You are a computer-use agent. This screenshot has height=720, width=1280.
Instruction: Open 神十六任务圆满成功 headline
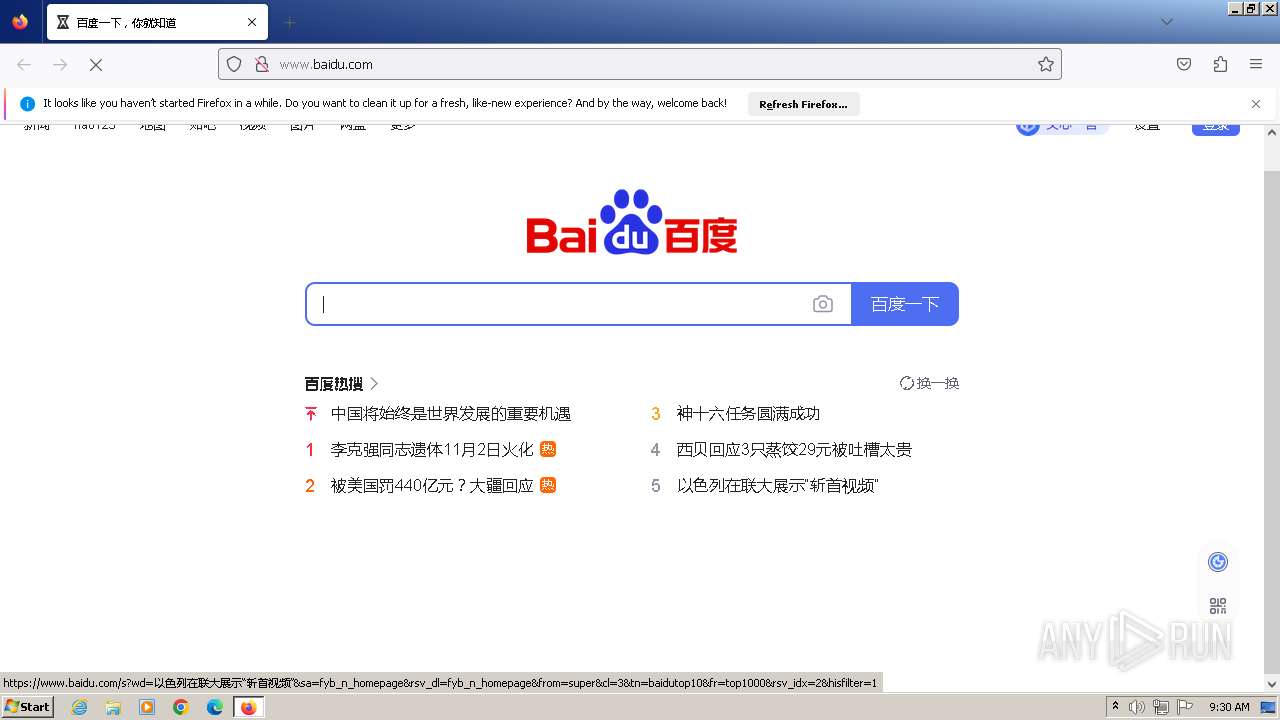pos(748,414)
